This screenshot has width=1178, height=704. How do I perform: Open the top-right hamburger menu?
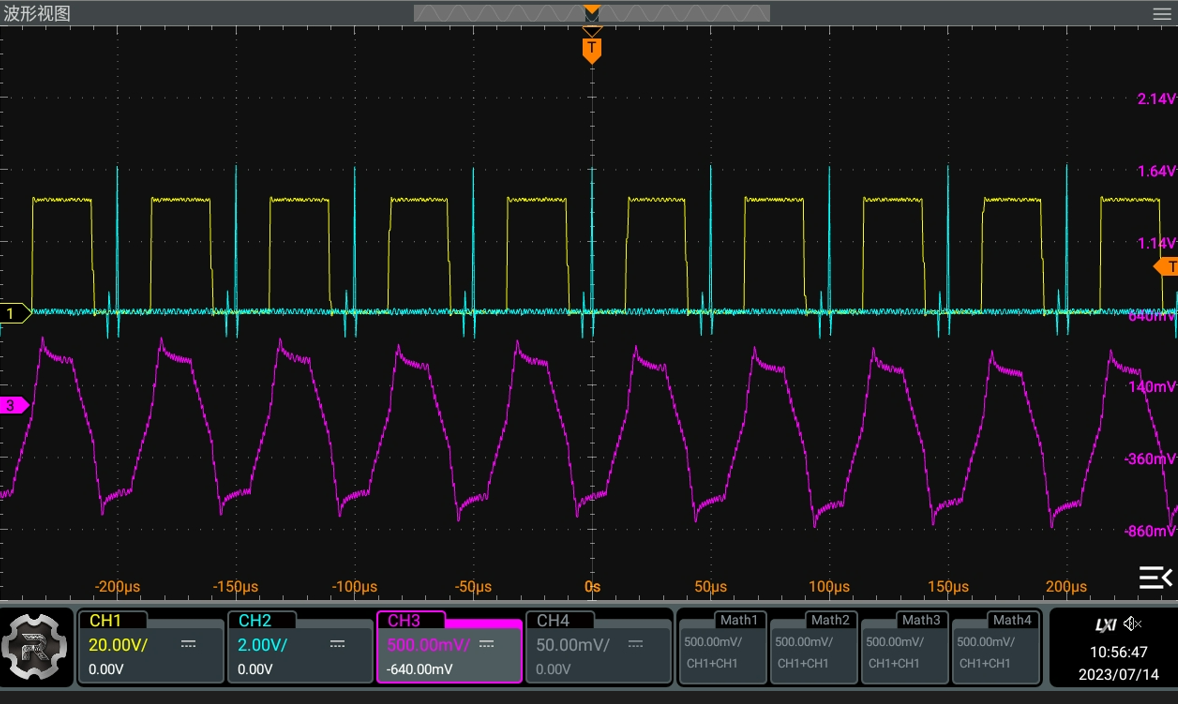point(1160,14)
